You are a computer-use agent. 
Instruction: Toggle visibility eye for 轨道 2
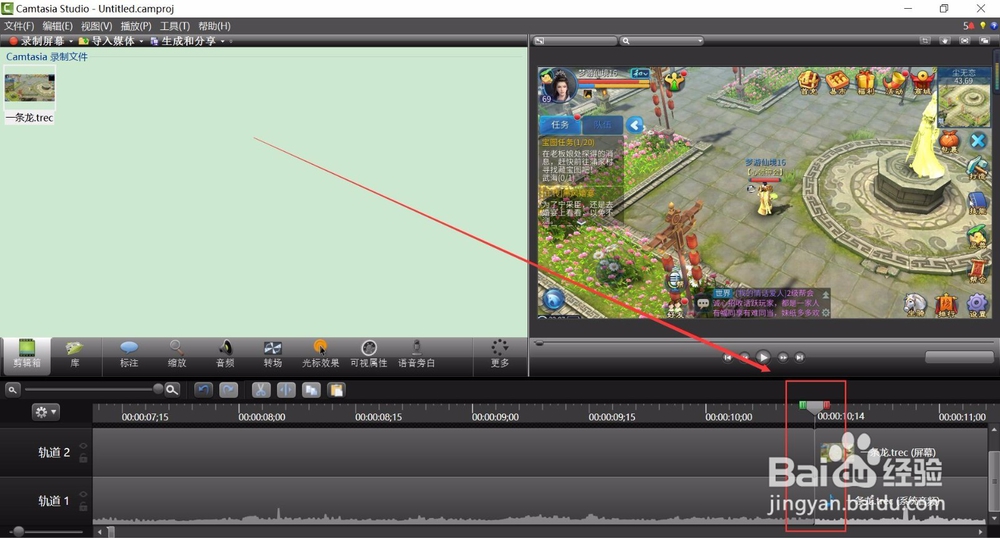pyautogui.click(x=83, y=446)
